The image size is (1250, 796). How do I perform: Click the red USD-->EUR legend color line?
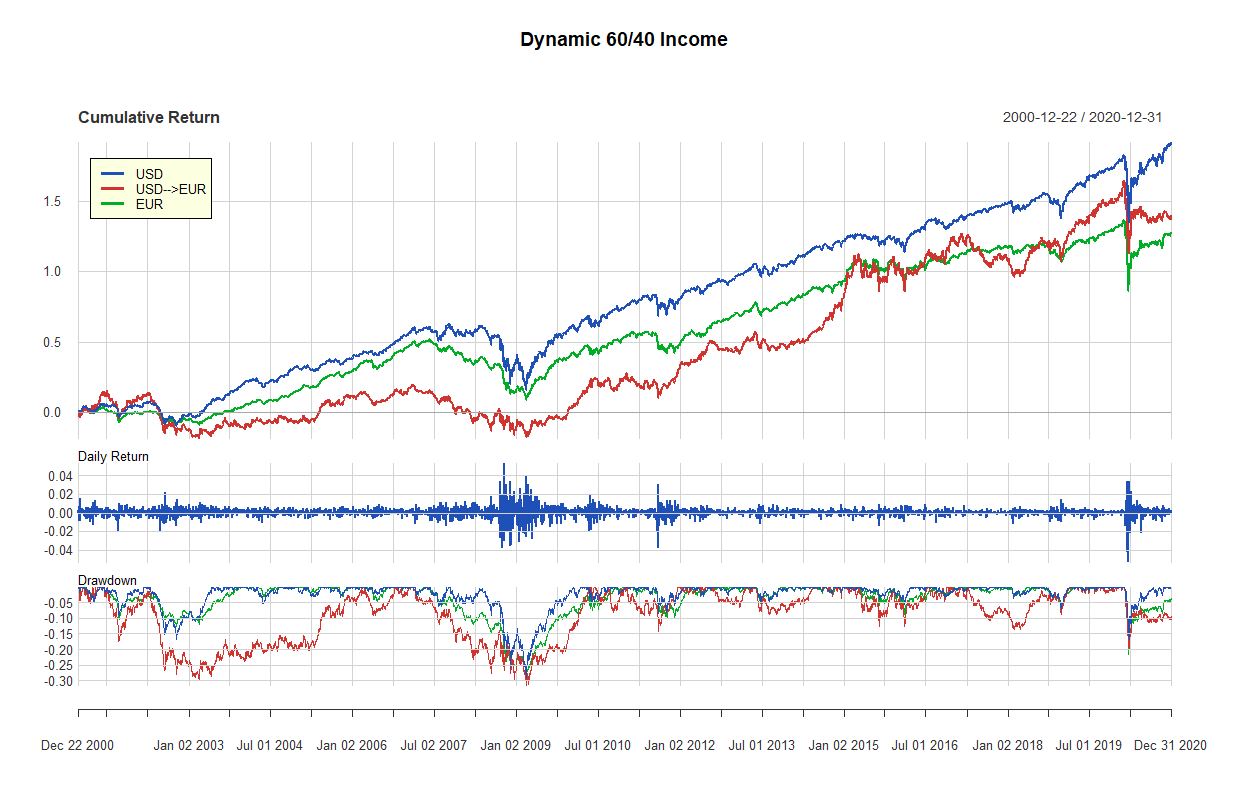pos(111,190)
